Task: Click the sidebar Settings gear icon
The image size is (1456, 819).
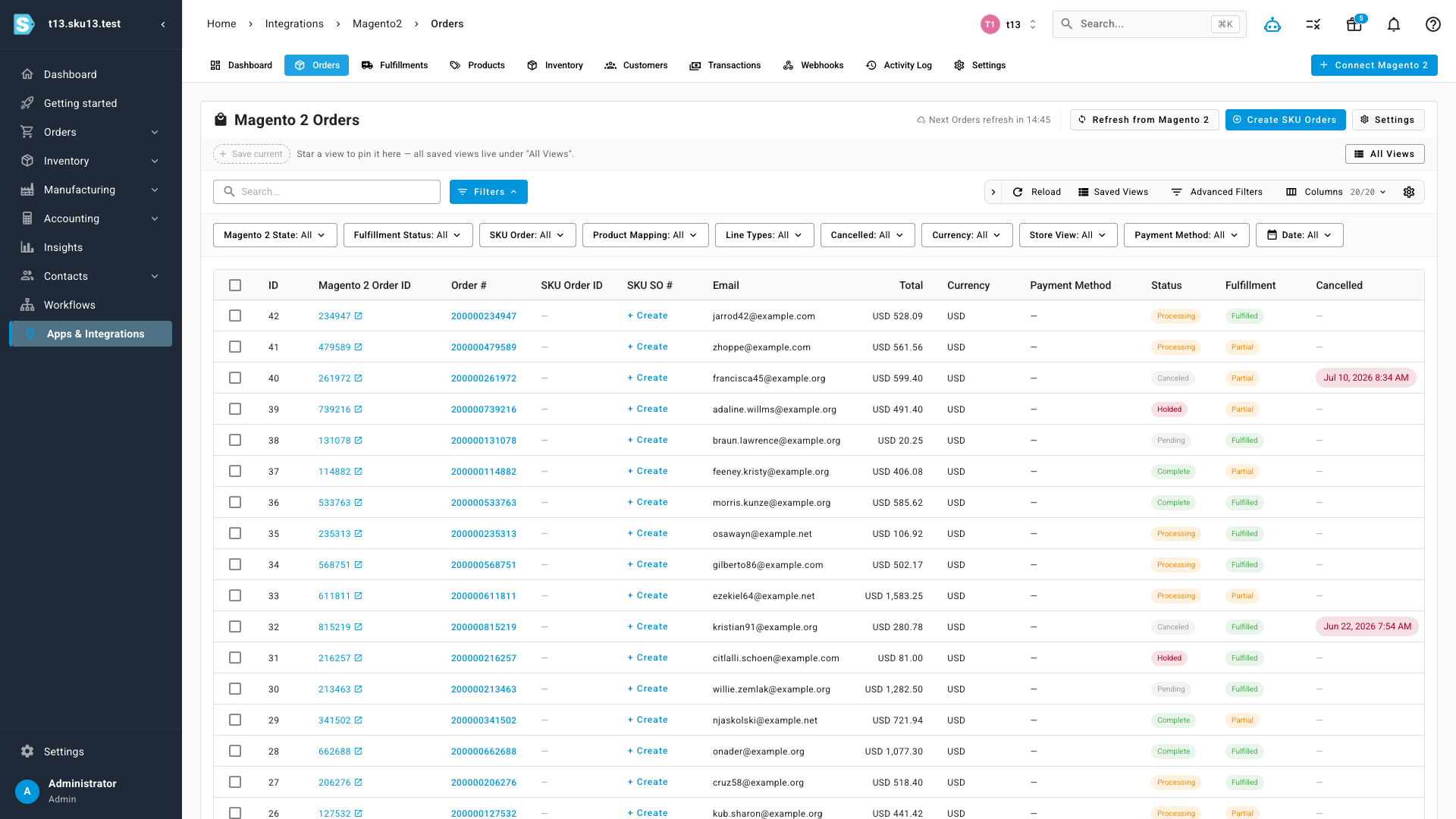Action: point(27,752)
